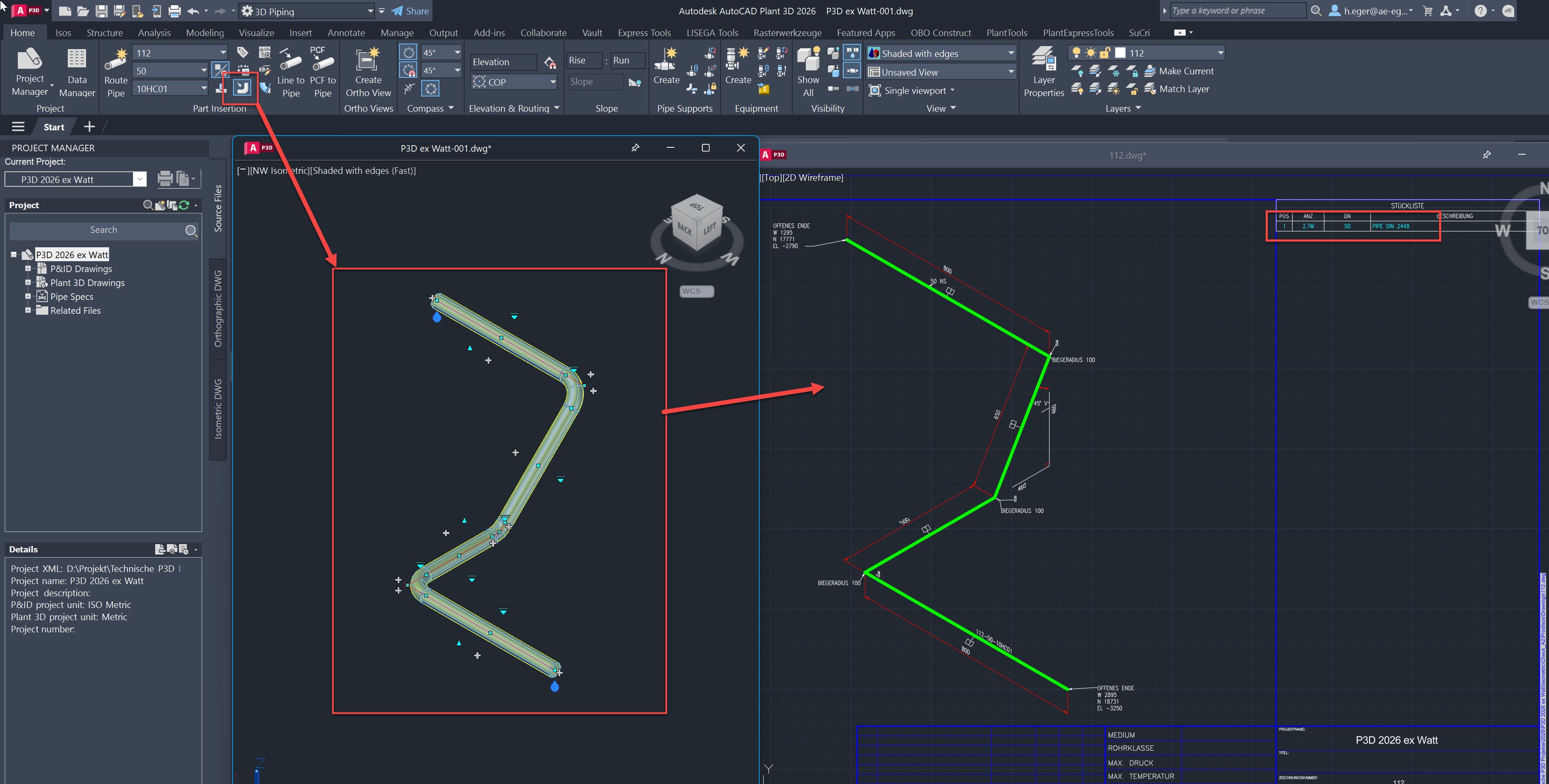Open the Project Manager ribbon button
Screen dimensions: 1549x784
[30, 72]
